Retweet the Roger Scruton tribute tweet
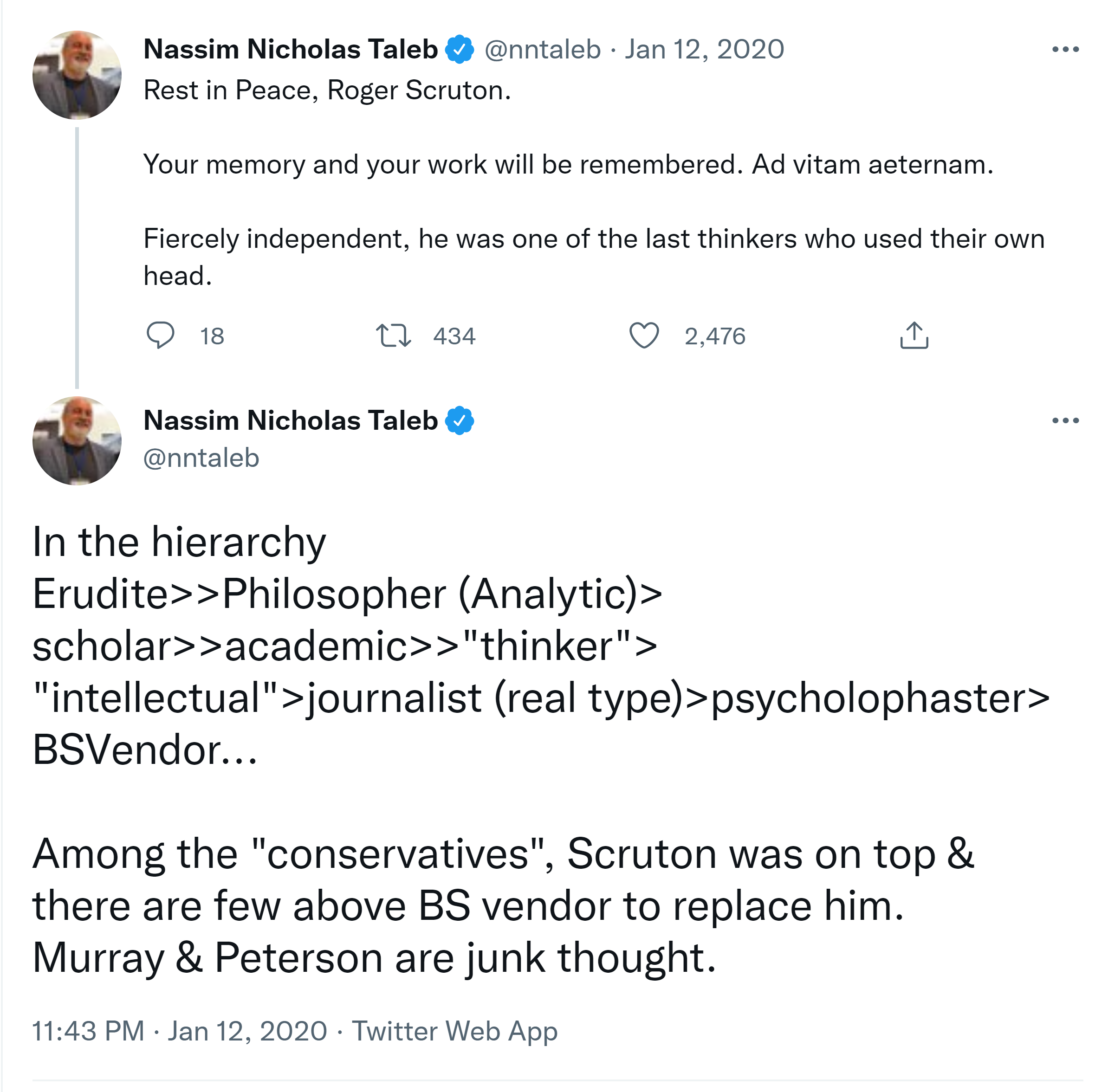1108x1092 pixels. 393,336
